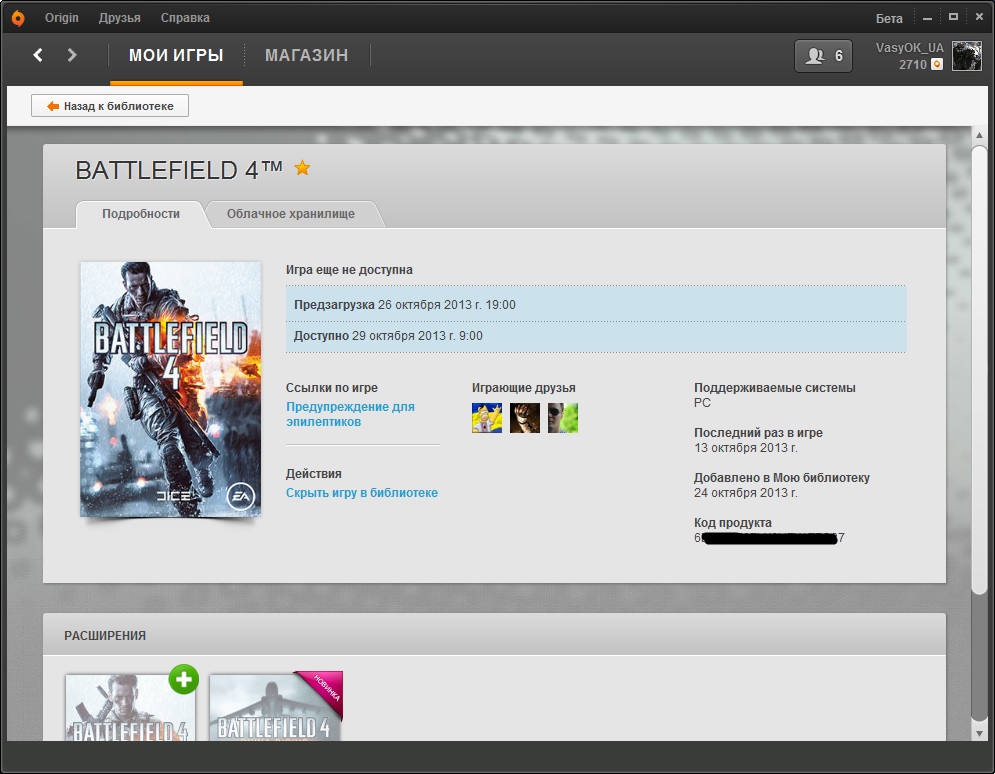Screen dimensions: 995x774
Task: Click the username VasyOK_UA
Action: tap(909, 48)
